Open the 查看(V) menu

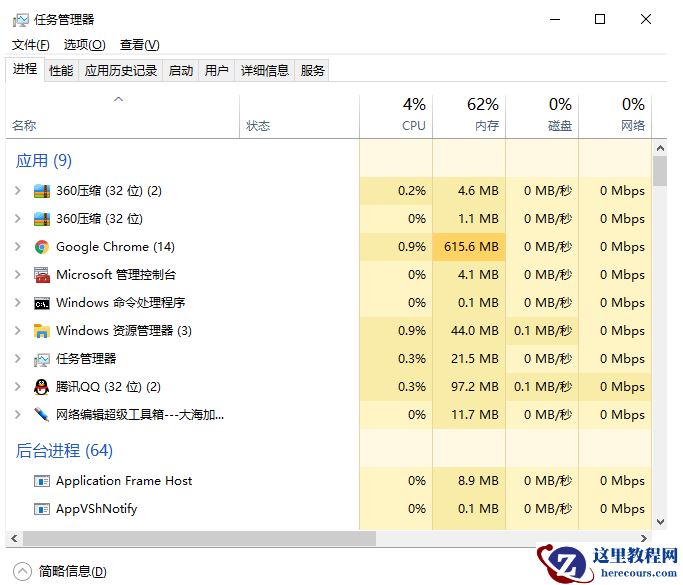139,45
